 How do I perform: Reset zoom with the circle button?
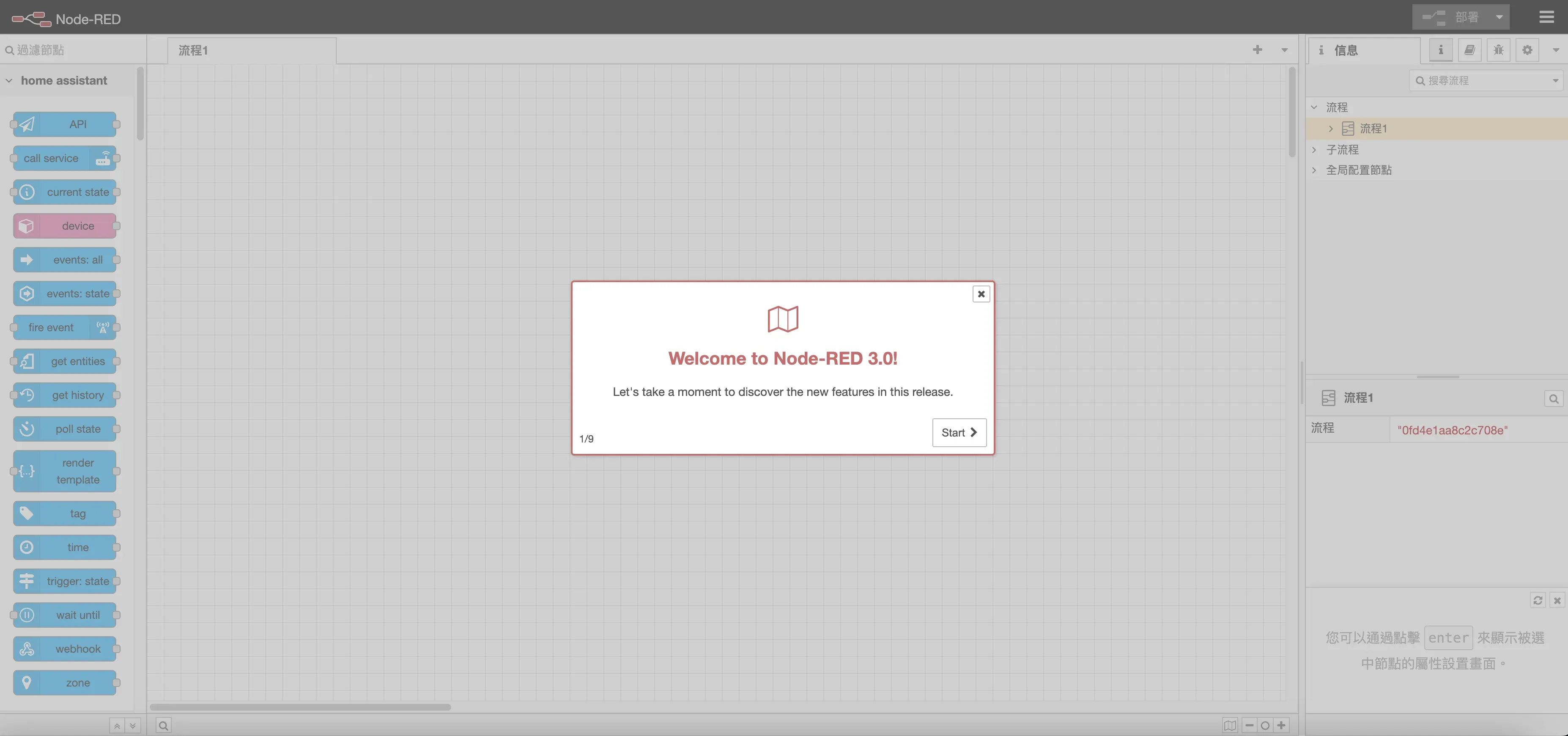click(1265, 725)
